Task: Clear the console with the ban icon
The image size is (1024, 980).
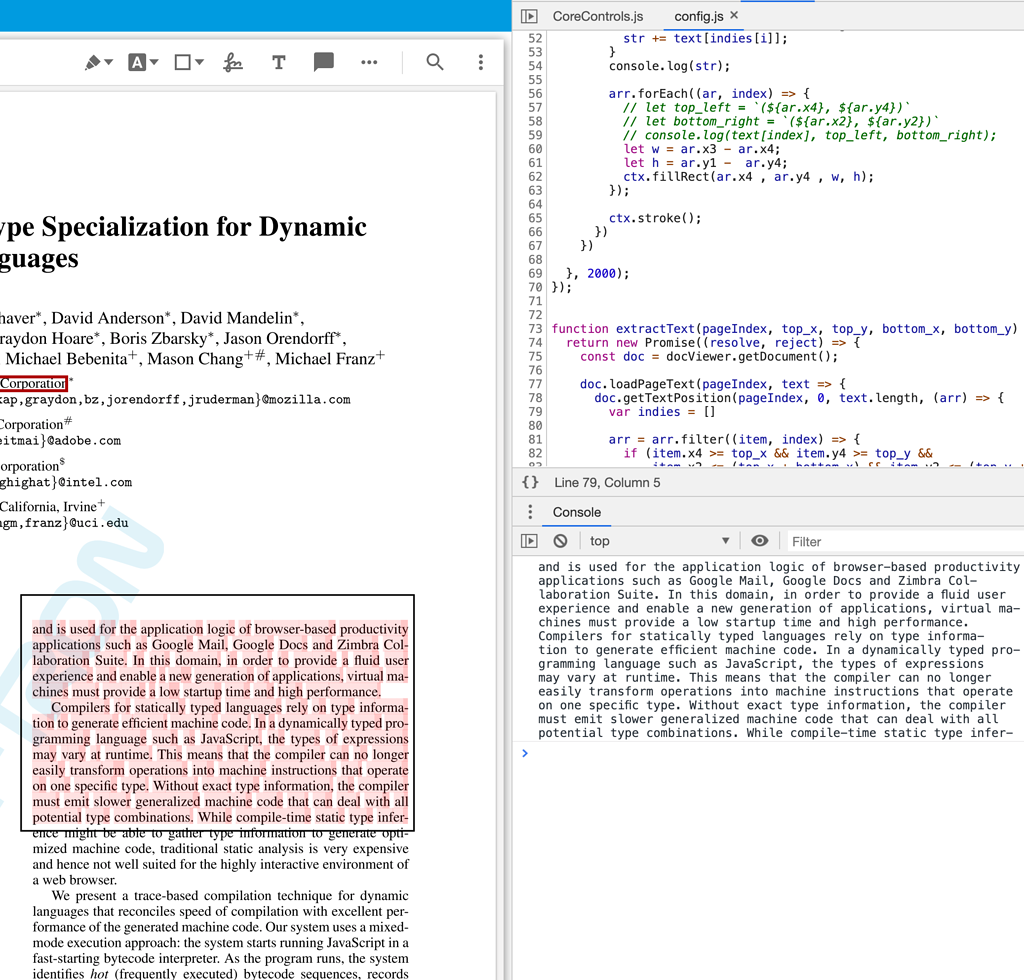Action: tap(560, 541)
